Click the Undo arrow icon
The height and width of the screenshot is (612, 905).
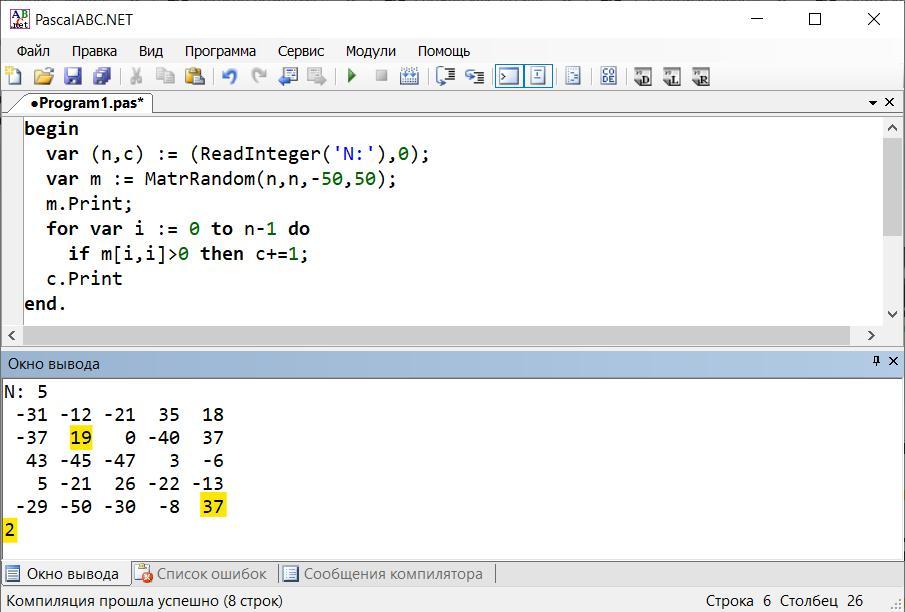[229, 76]
